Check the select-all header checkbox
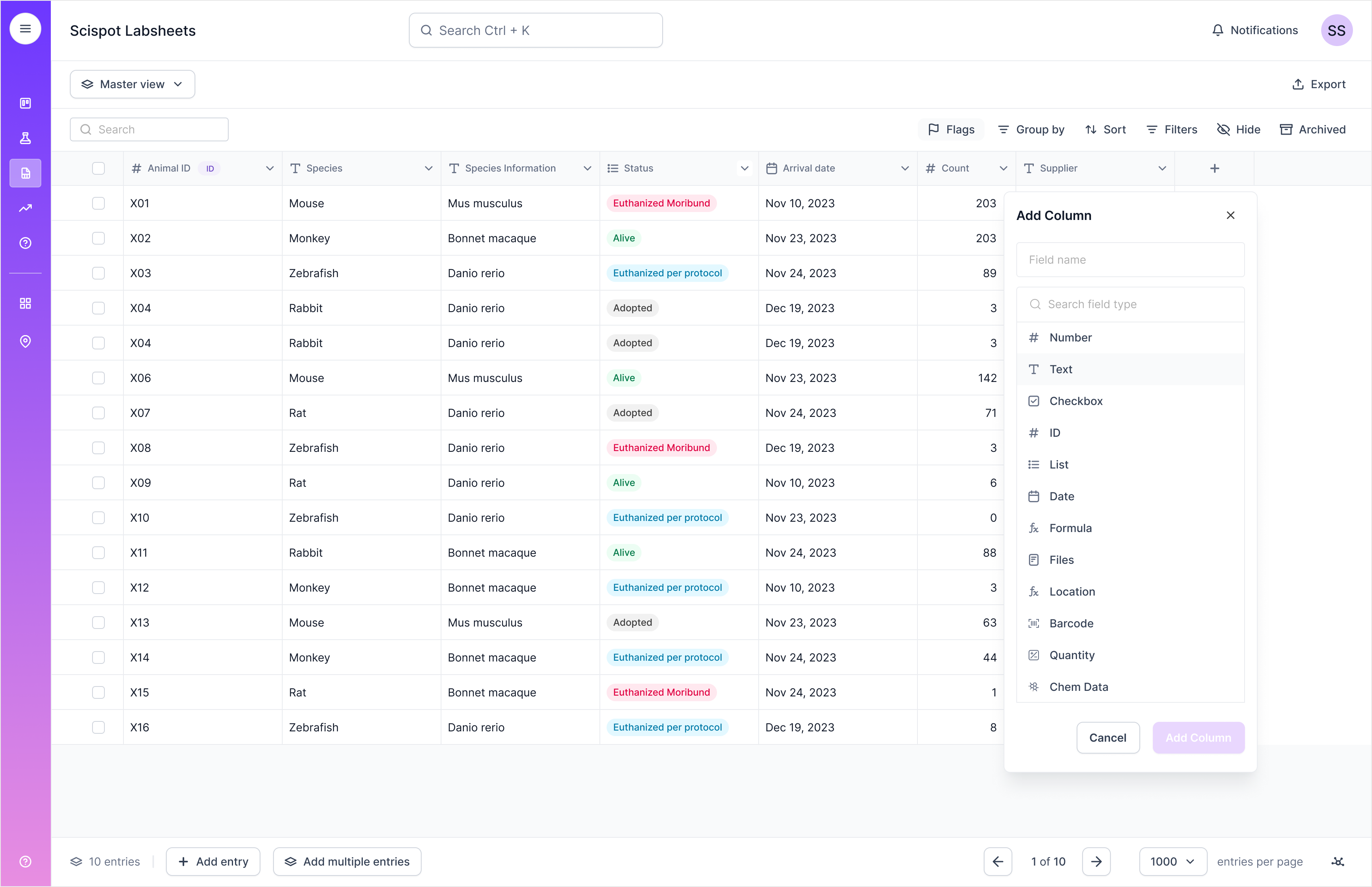1372x887 pixels. [98, 168]
